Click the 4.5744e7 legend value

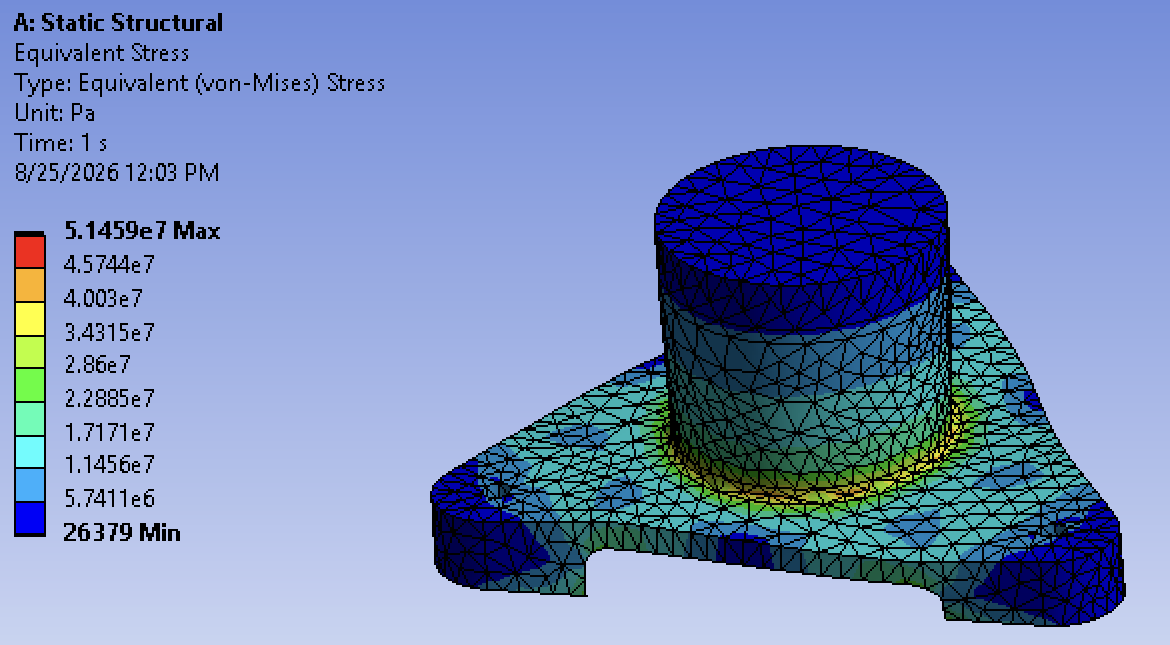click(x=109, y=264)
